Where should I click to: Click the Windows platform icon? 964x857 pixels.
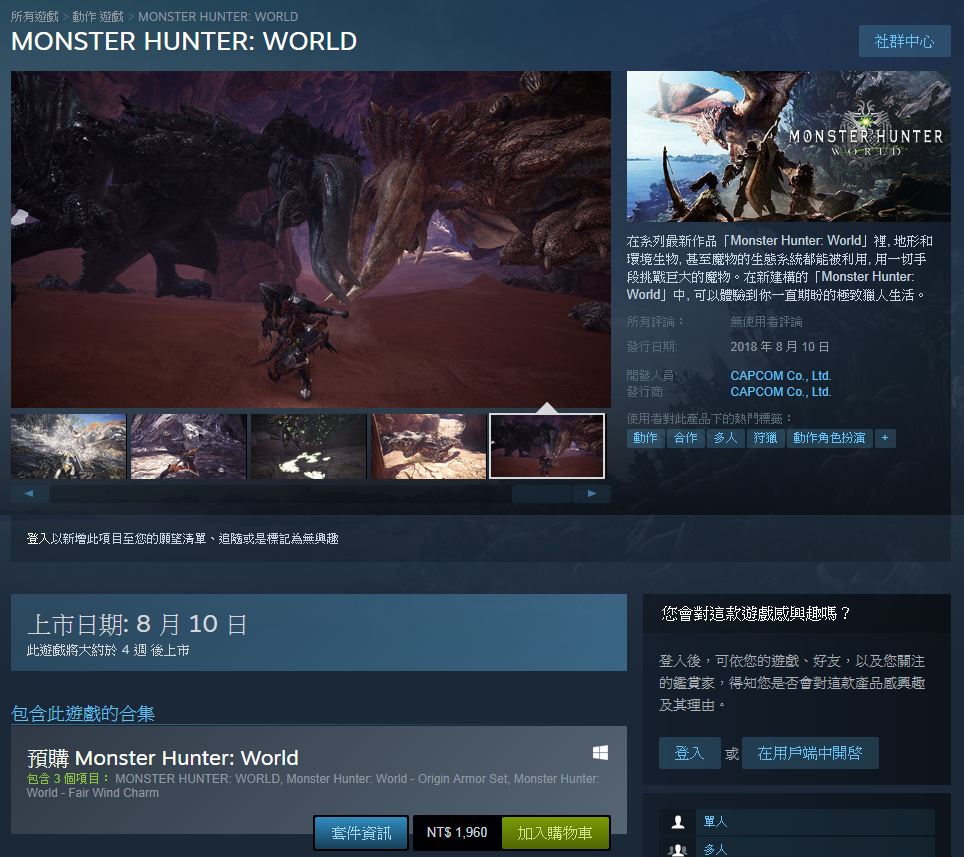(600, 753)
